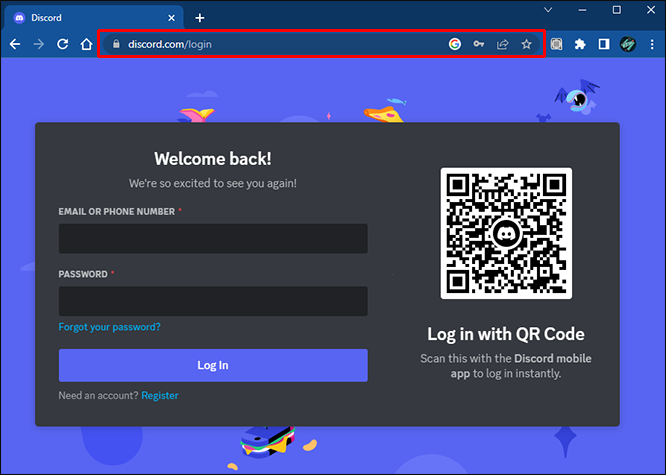
Task: Open the Register link
Action: (x=160, y=396)
